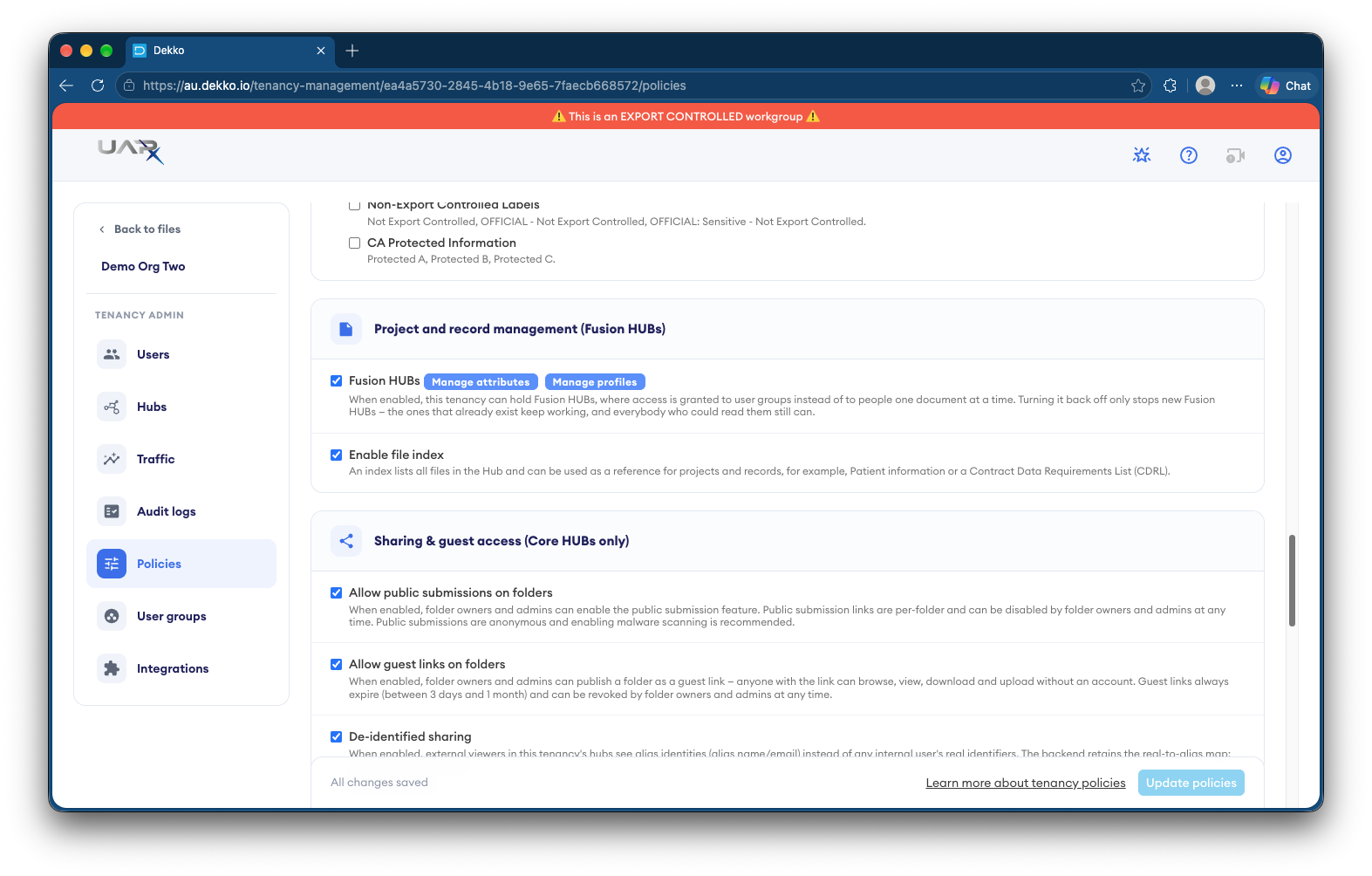Toggle the Enable file index checkbox

tap(336, 455)
